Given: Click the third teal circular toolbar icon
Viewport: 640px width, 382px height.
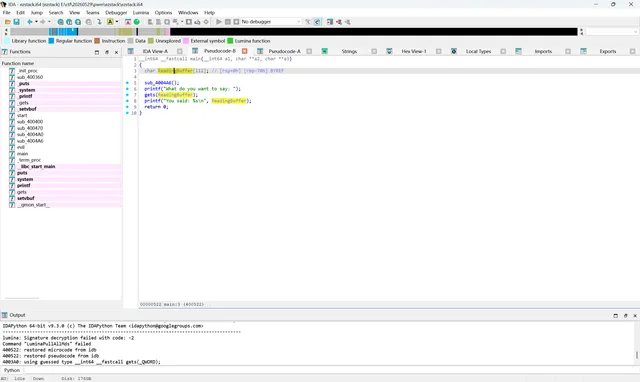Looking at the screenshot, I should tap(78, 22).
